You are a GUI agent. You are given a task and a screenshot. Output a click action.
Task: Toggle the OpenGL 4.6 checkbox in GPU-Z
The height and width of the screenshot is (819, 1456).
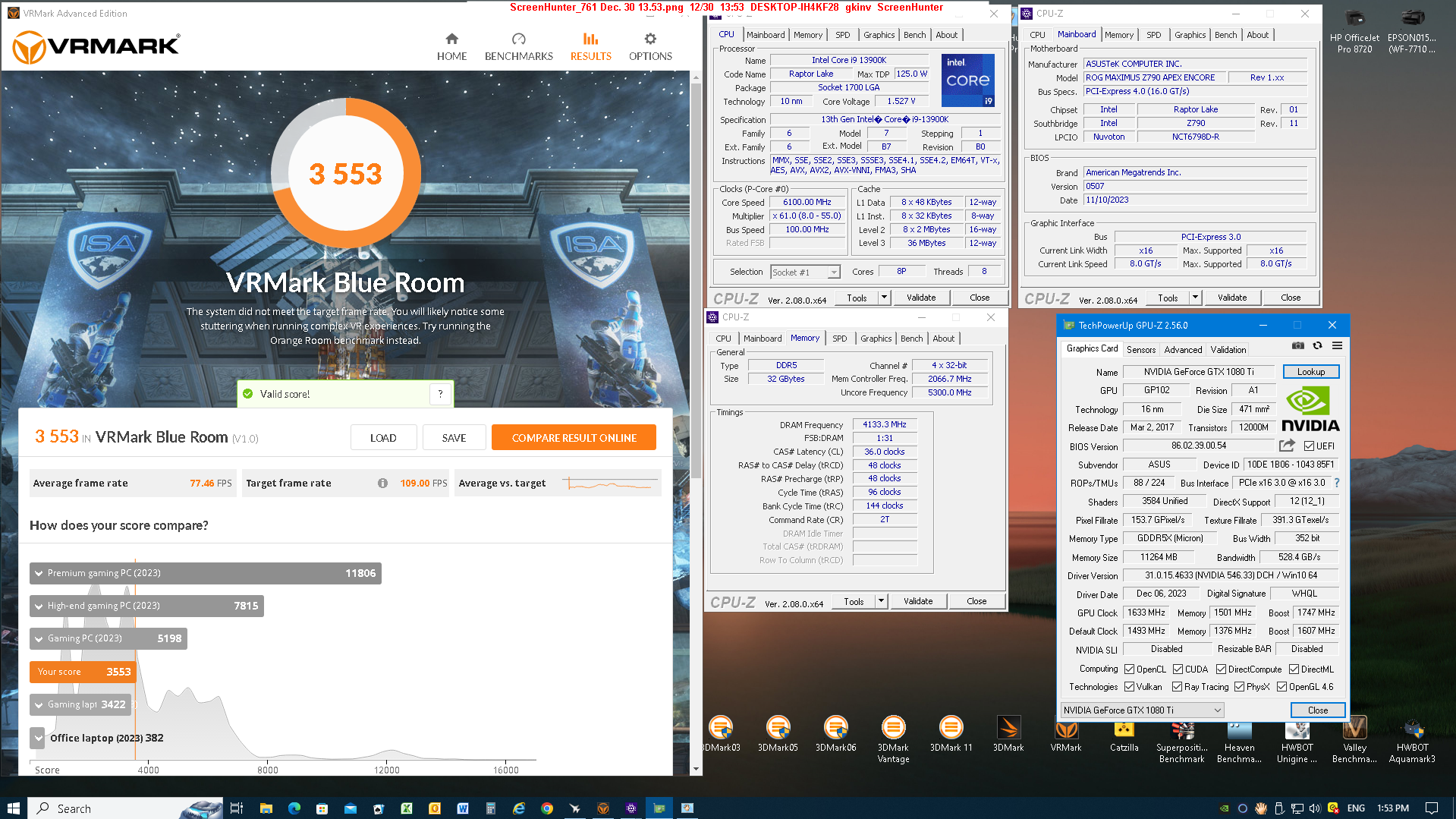(x=1281, y=686)
